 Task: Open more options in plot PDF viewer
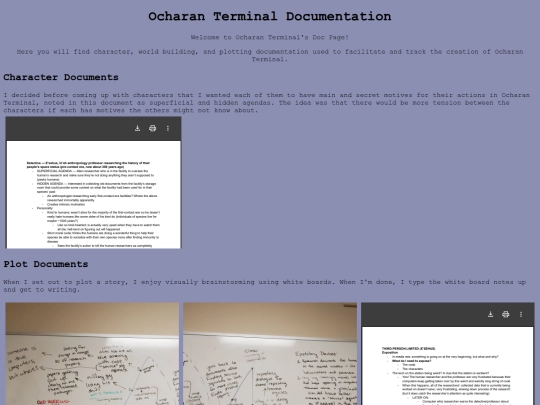[521, 314]
